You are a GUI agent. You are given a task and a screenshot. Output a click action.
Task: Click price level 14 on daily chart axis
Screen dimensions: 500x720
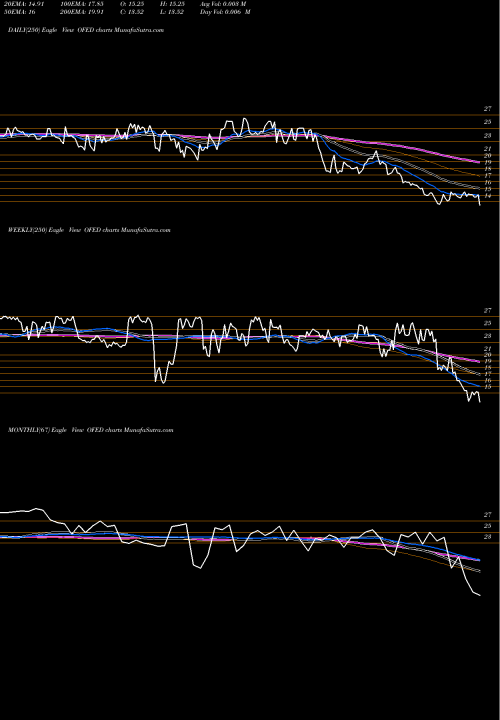coord(488,196)
